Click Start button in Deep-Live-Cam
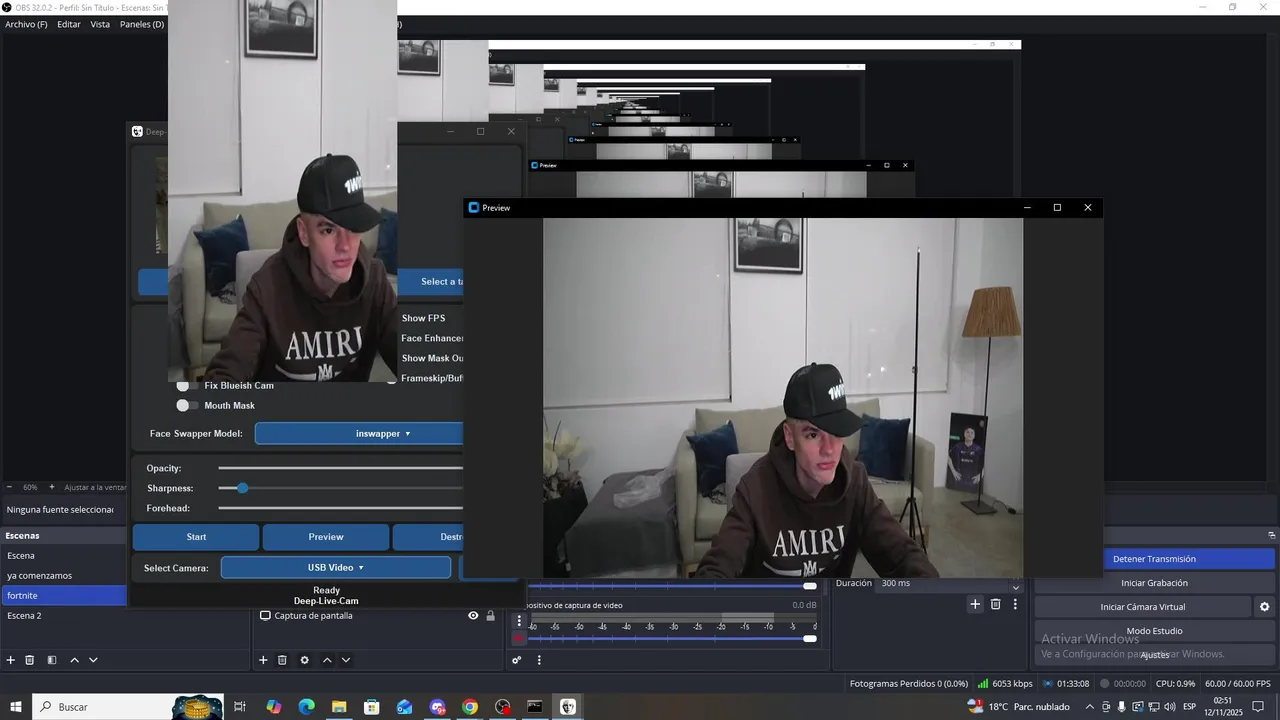 196,537
